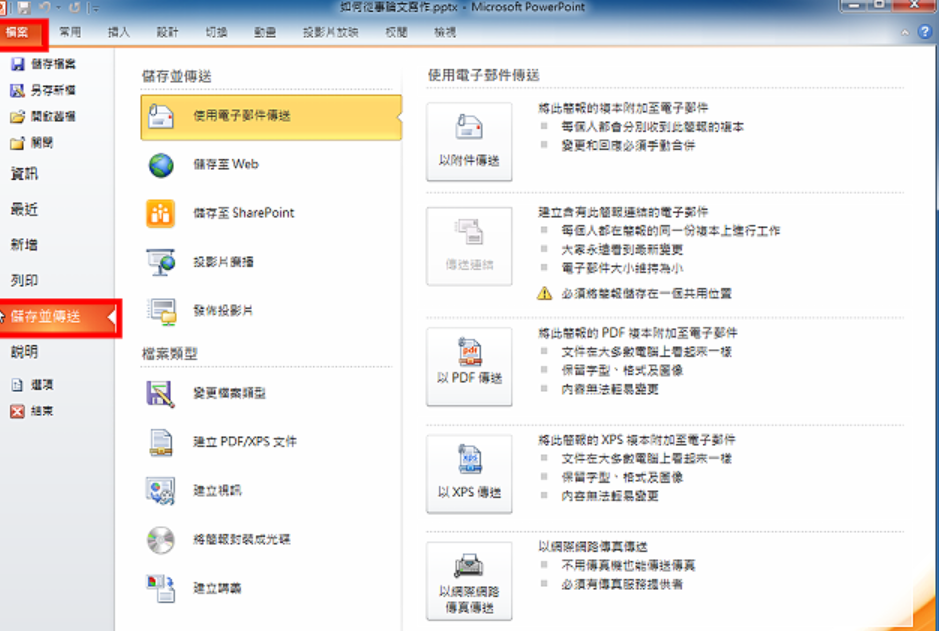Switch to the 切換 ribbon tab
Image resolution: width=939 pixels, height=631 pixels.
coord(216,32)
